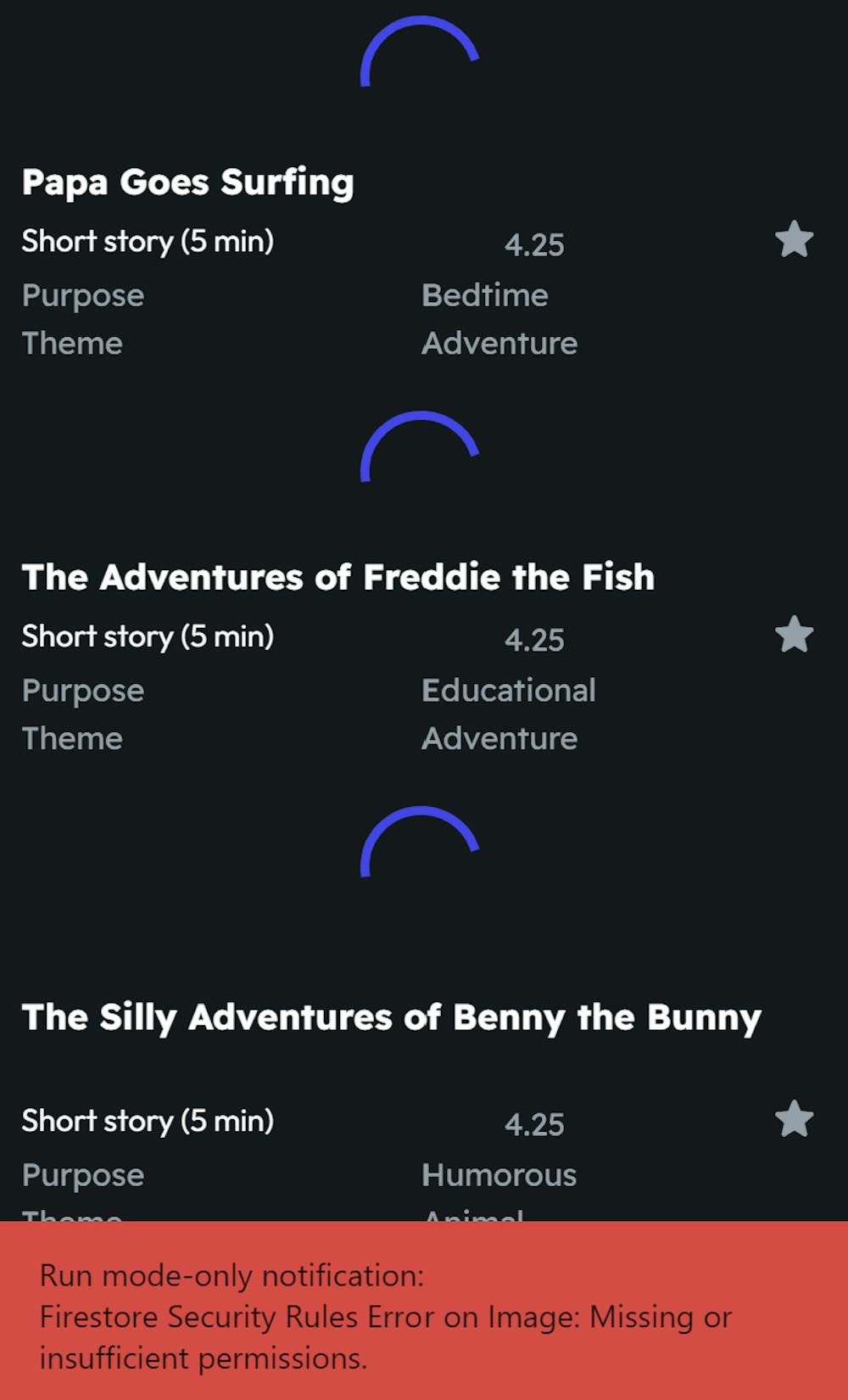
Task: Click Adventure theme under Papa Goes Surfing
Action: (x=499, y=344)
